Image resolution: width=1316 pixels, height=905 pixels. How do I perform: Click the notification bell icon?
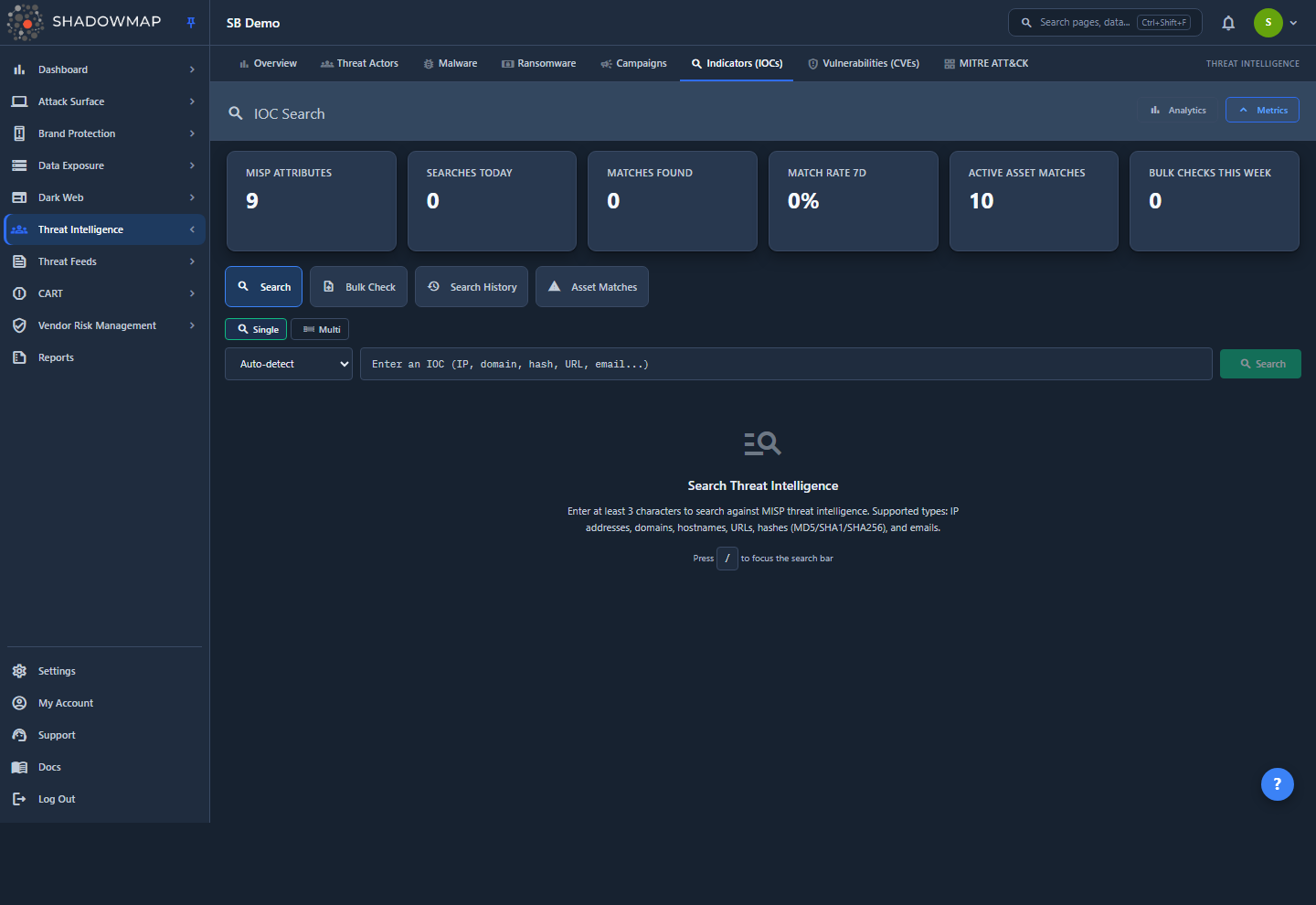coord(1228,23)
